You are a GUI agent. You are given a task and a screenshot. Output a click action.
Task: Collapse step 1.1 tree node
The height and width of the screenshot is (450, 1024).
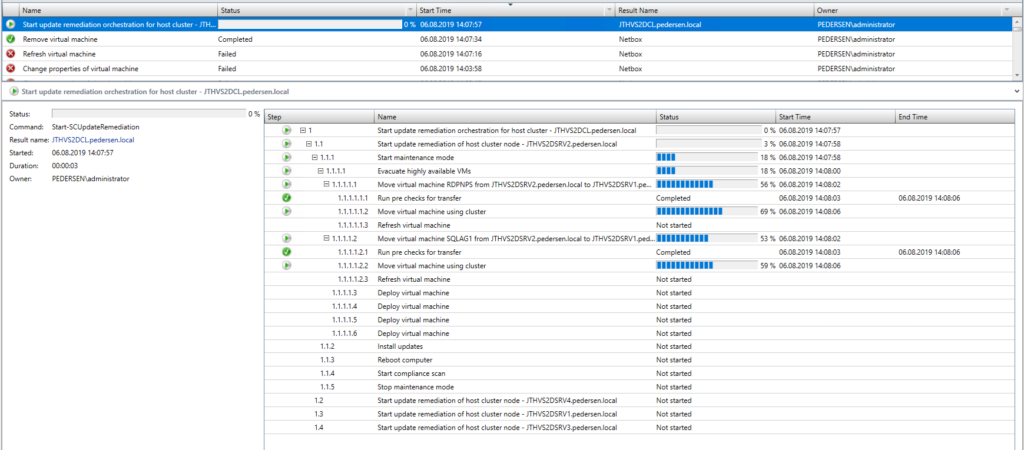coord(309,144)
